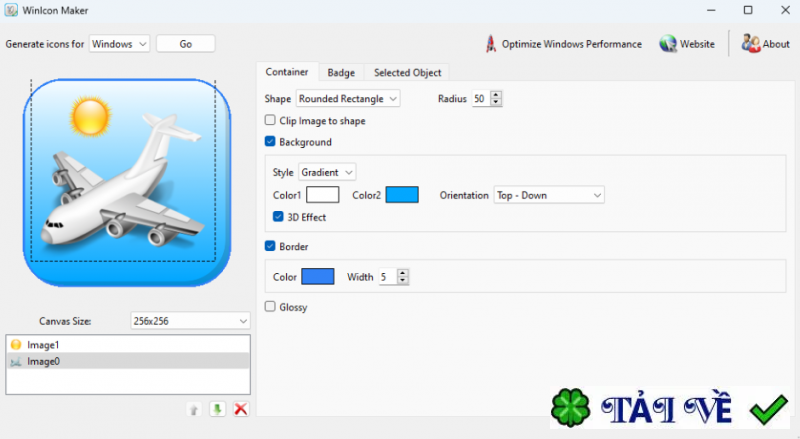The image size is (800, 439).
Task: Click Optimize Windows Performance link text
Action: 571,44
